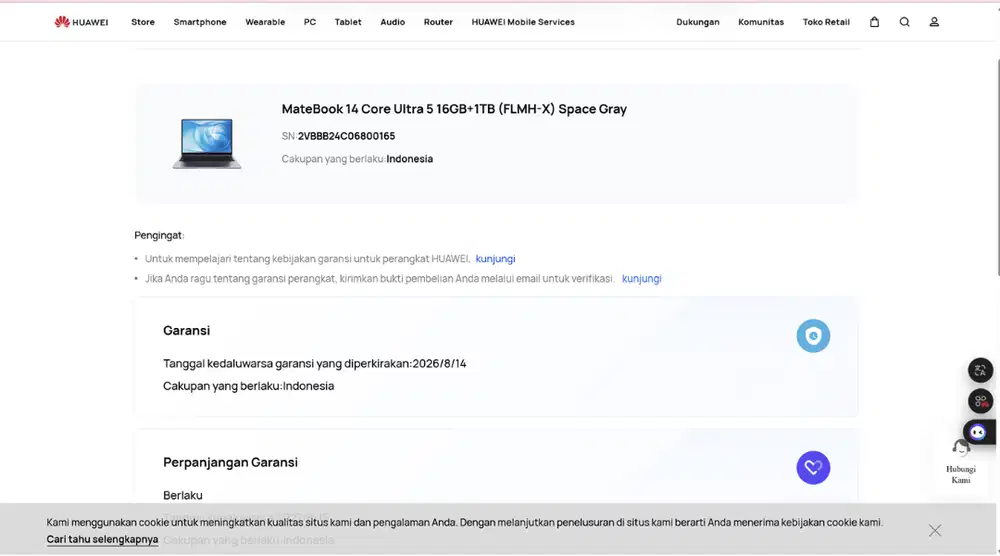Go to Komunitas page

tap(761, 22)
